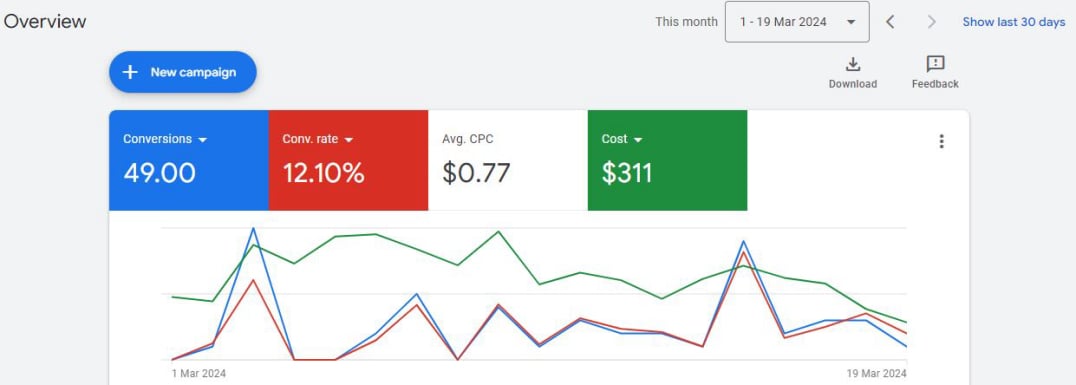The width and height of the screenshot is (1076, 385).
Task: Click the plus icon in New campaign
Action: (x=130, y=72)
